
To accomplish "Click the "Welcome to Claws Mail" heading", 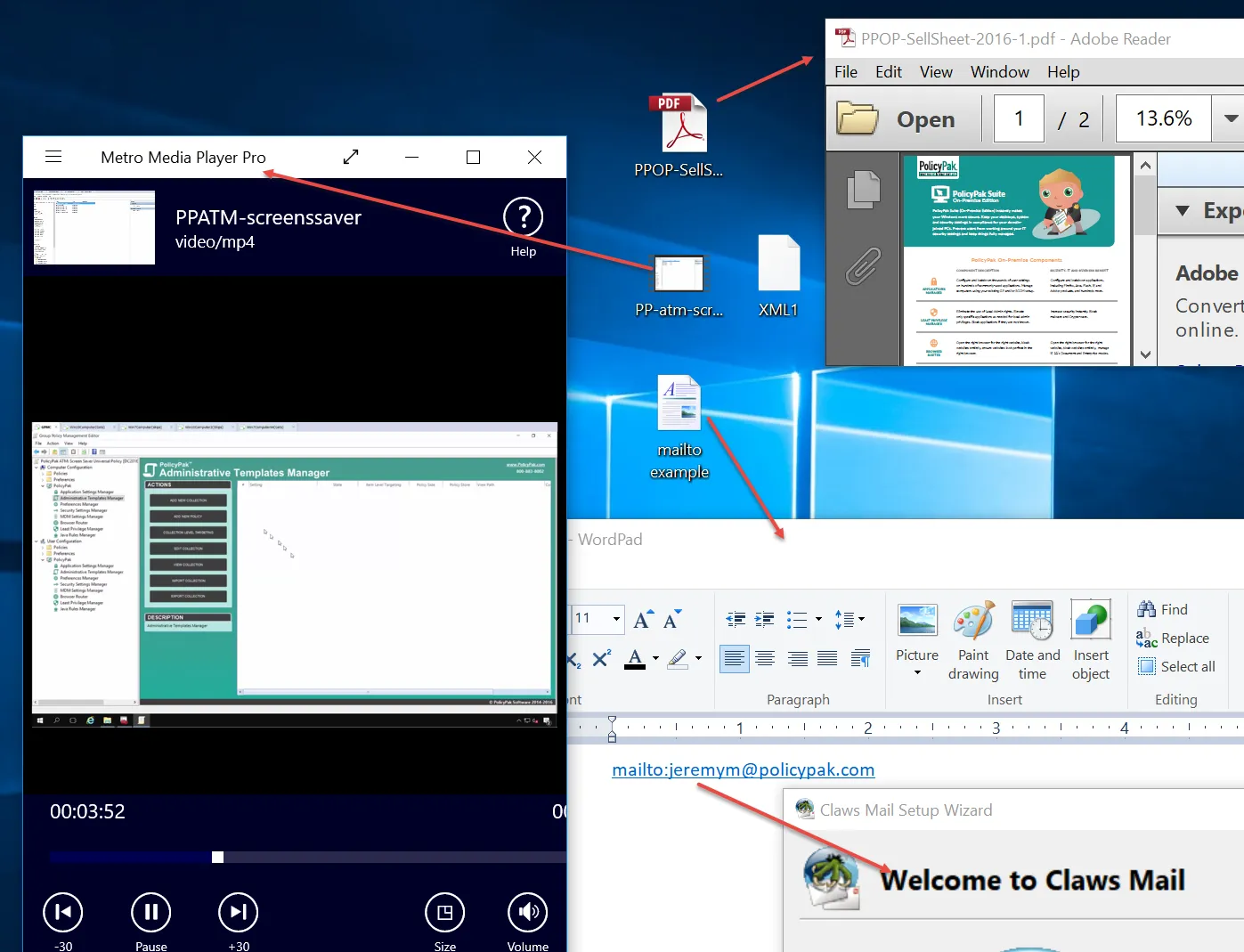I will click(x=1033, y=880).
